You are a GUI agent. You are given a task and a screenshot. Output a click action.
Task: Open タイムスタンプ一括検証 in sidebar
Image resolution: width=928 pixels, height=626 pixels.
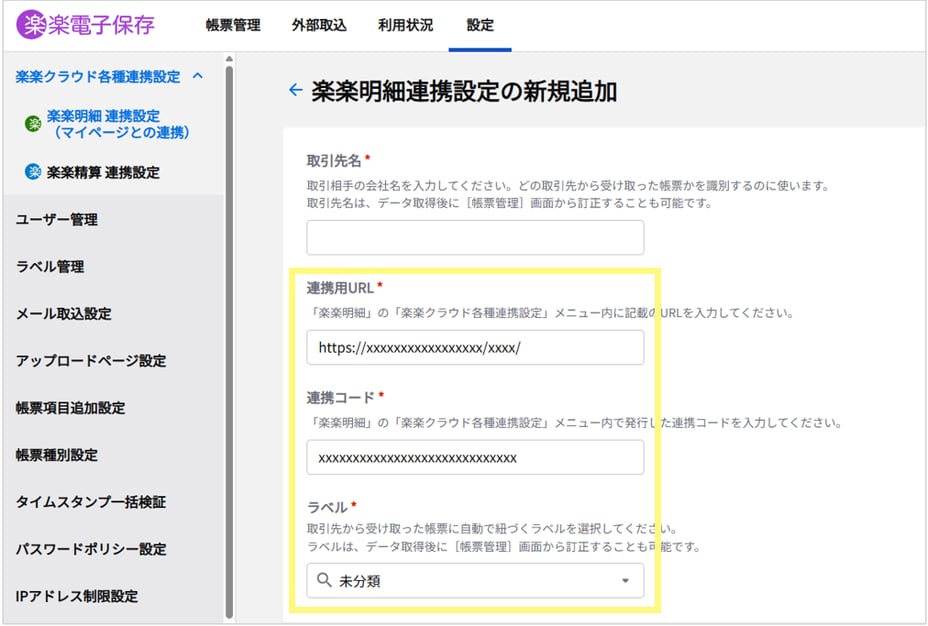tap(91, 502)
